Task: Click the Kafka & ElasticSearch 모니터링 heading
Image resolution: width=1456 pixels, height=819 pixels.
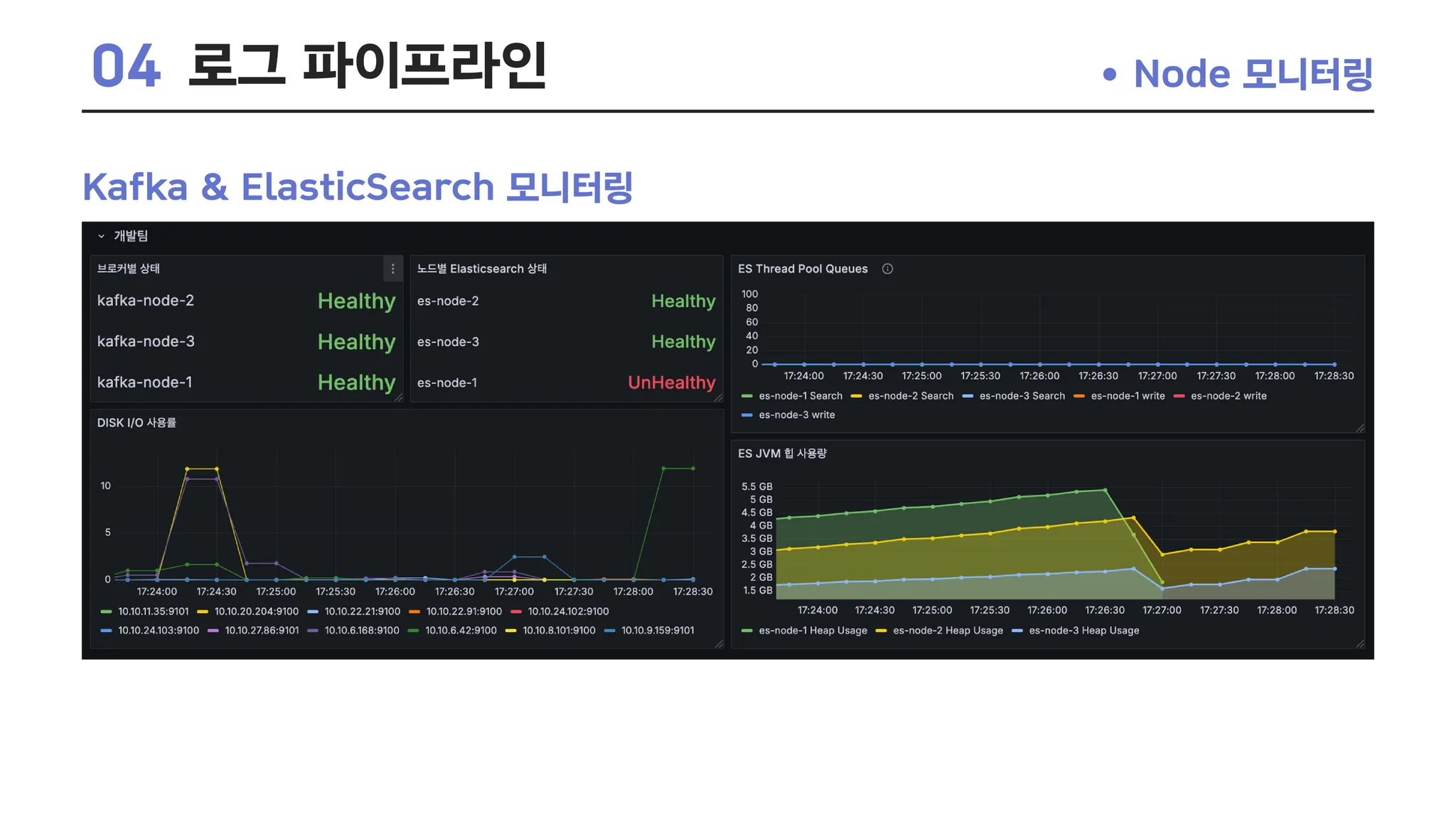Action: point(358,188)
